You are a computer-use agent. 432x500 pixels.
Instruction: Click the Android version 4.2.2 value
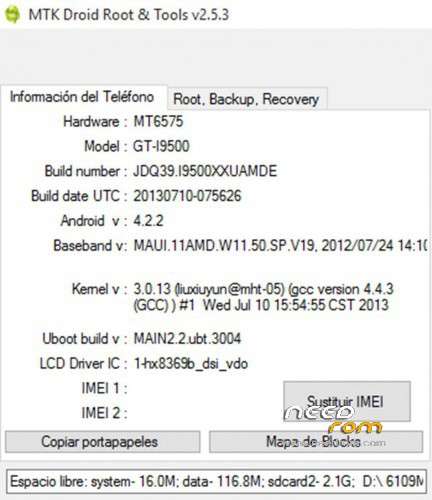tap(148, 221)
